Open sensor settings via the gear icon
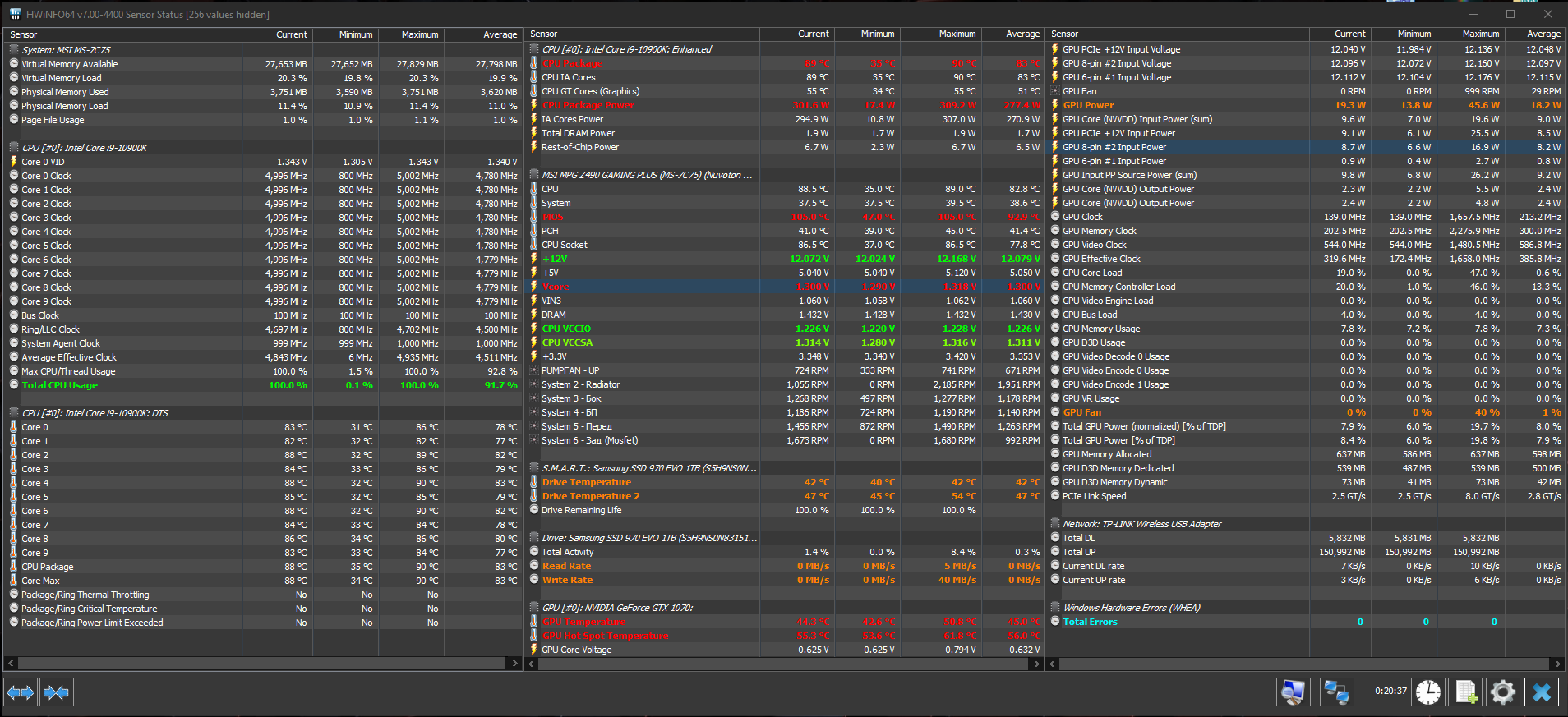1568x717 pixels. pyautogui.click(x=1503, y=692)
